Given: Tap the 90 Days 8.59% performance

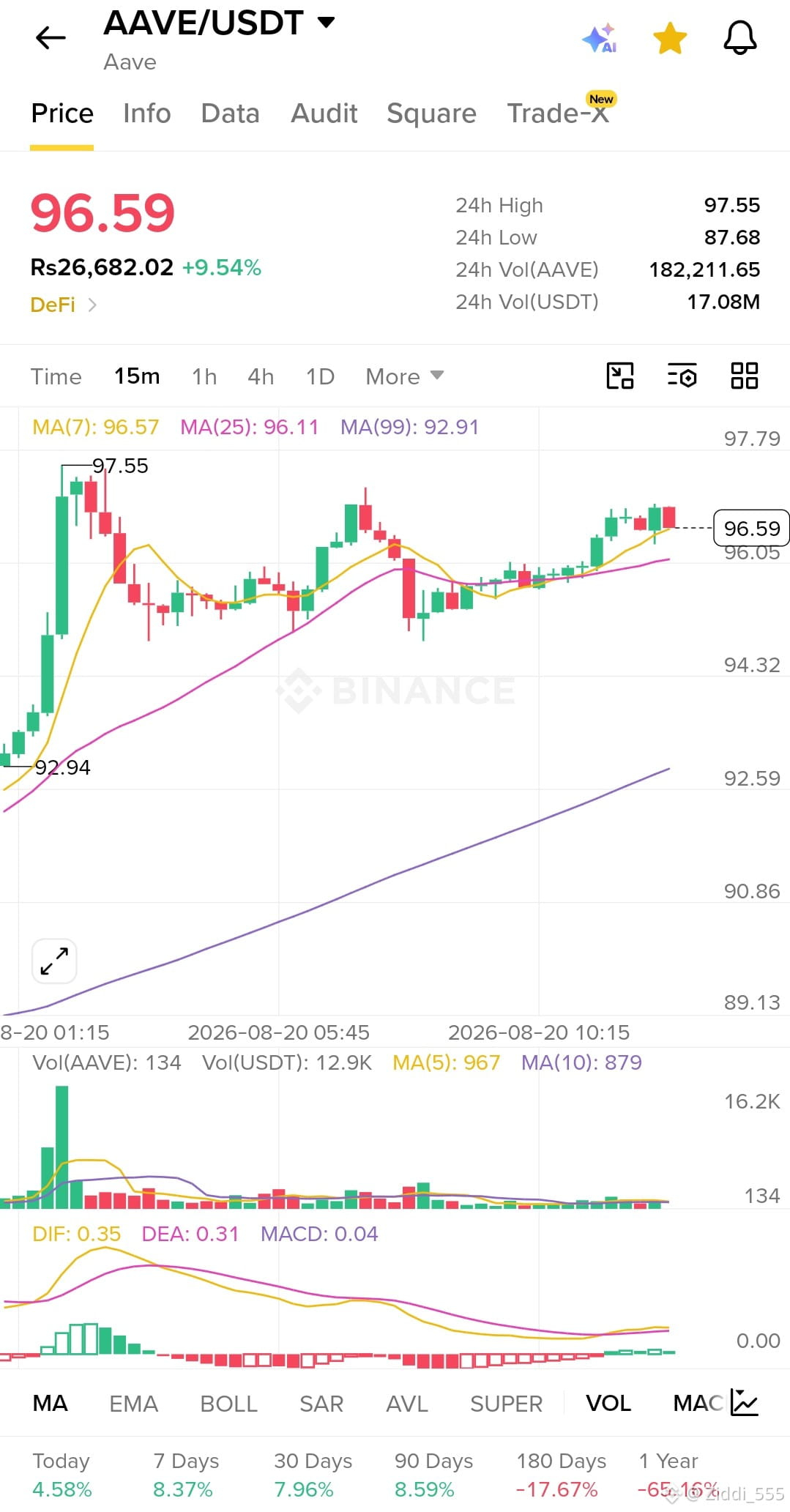Looking at the screenshot, I should [x=434, y=1475].
